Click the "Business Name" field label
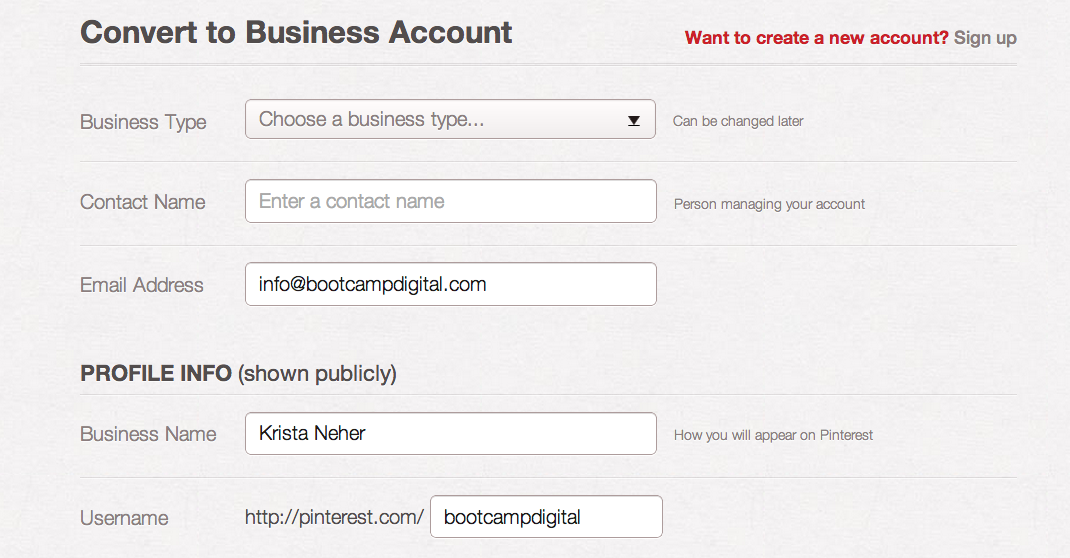Viewport: 1070px width, 558px height. point(148,434)
